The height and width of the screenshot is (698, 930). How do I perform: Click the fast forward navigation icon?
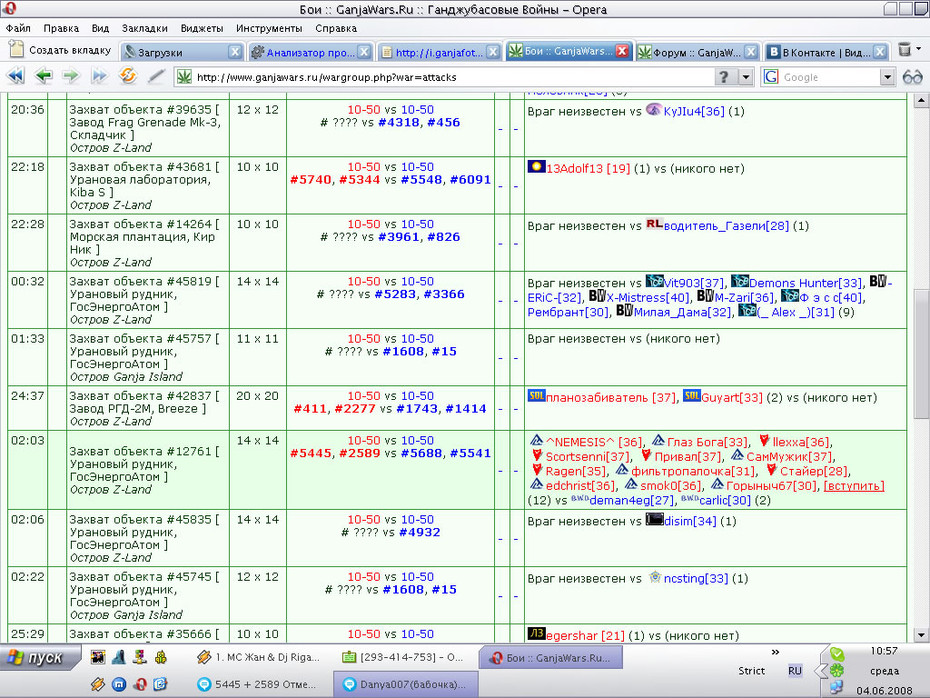point(99,76)
